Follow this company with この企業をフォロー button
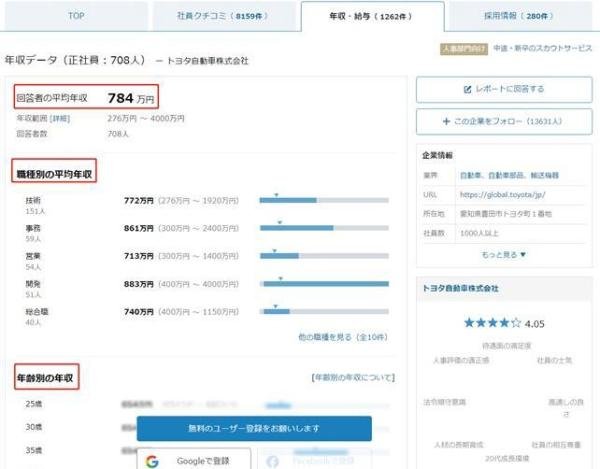The height and width of the screenshot is (469, 600). pos(504,122)
